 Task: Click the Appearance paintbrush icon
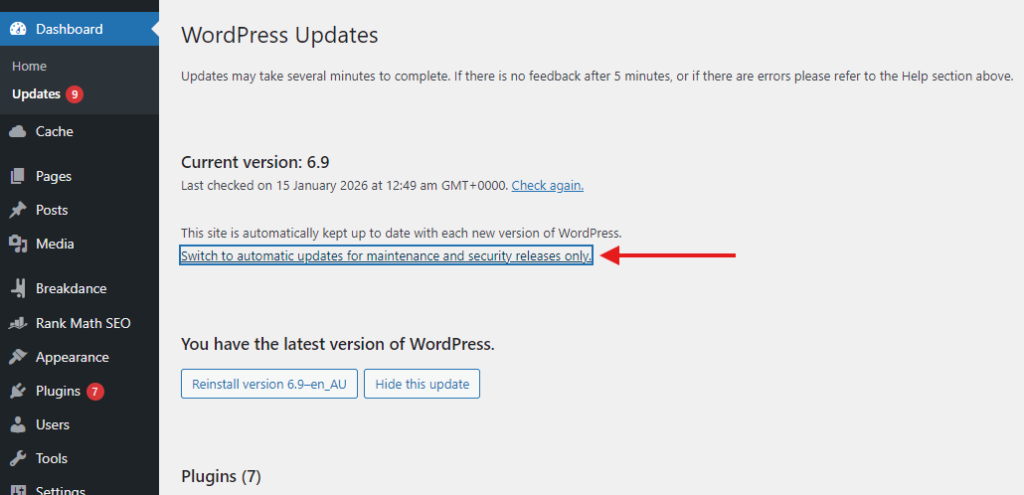[x=17, y=357]
